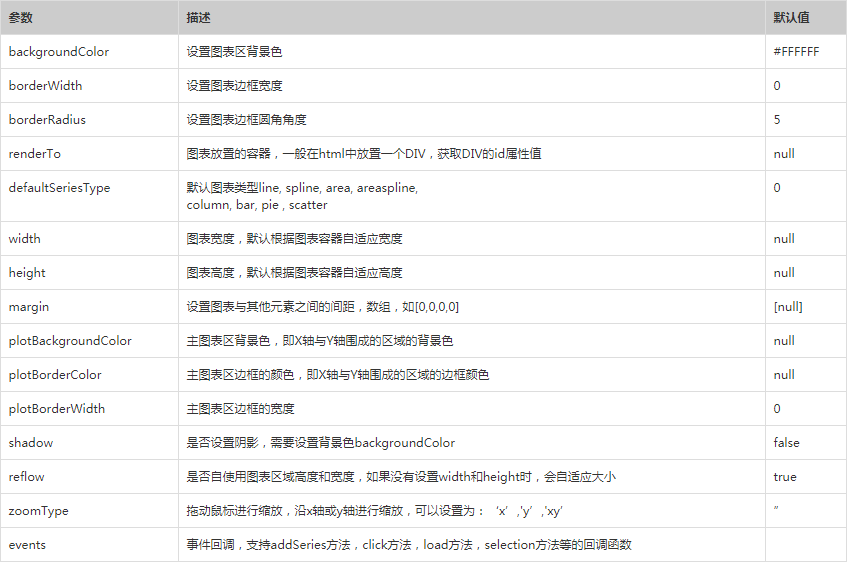Click the null default for plotBackgroundColor

point(784,341)
